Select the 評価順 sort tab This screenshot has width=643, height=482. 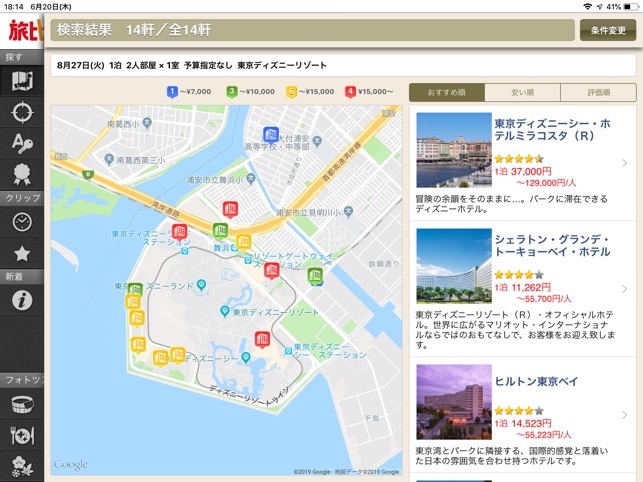point(598,93)
